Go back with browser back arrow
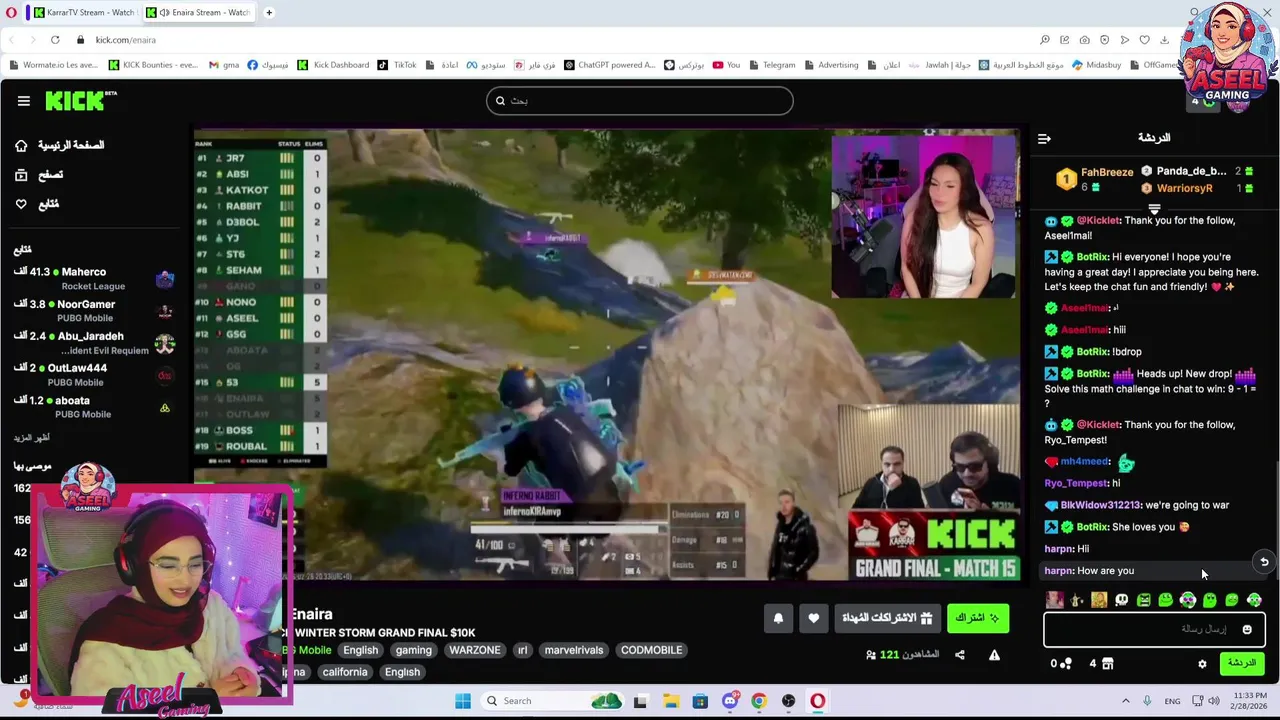This screenshot has width=1280, height=720. 12,40
